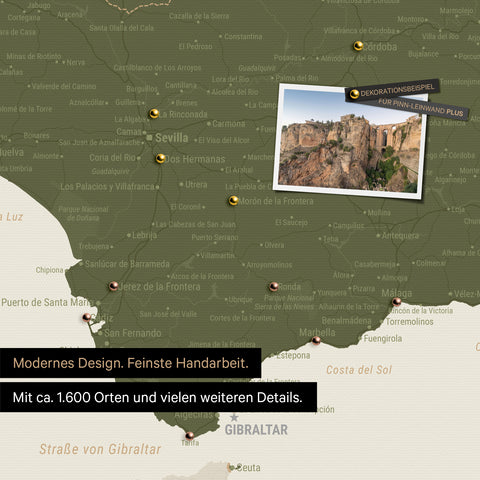
Task: Click the 'Mit ca. 1.600 Orten' banner
Action: [x=158, y=397]
